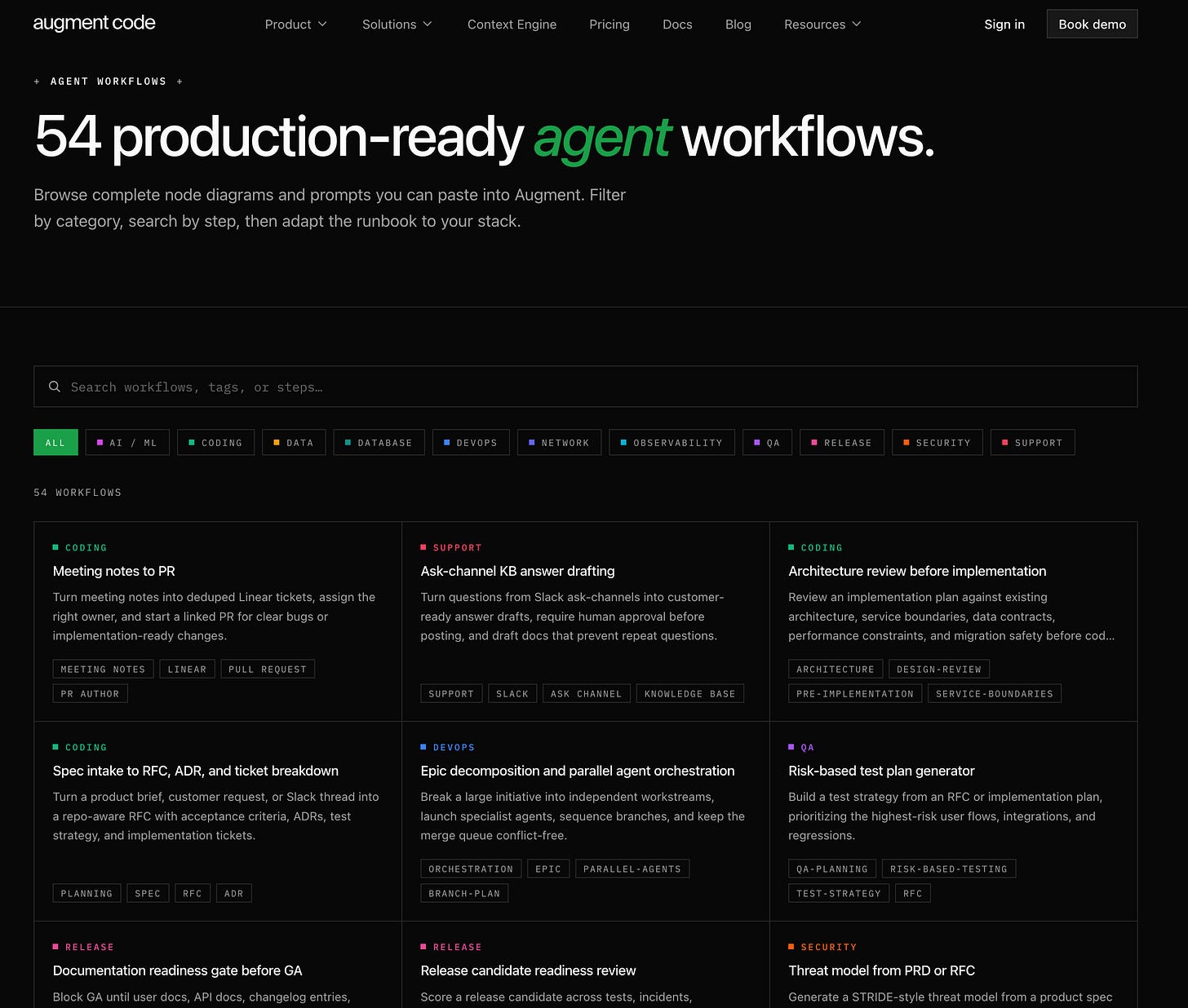Click the PLANNING tag

86,894
